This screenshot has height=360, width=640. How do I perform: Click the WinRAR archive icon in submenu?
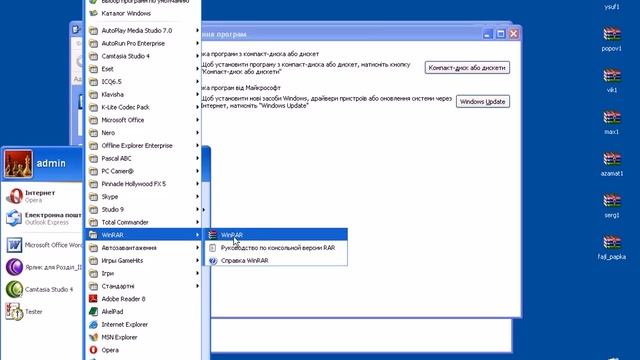coord(212,235)
